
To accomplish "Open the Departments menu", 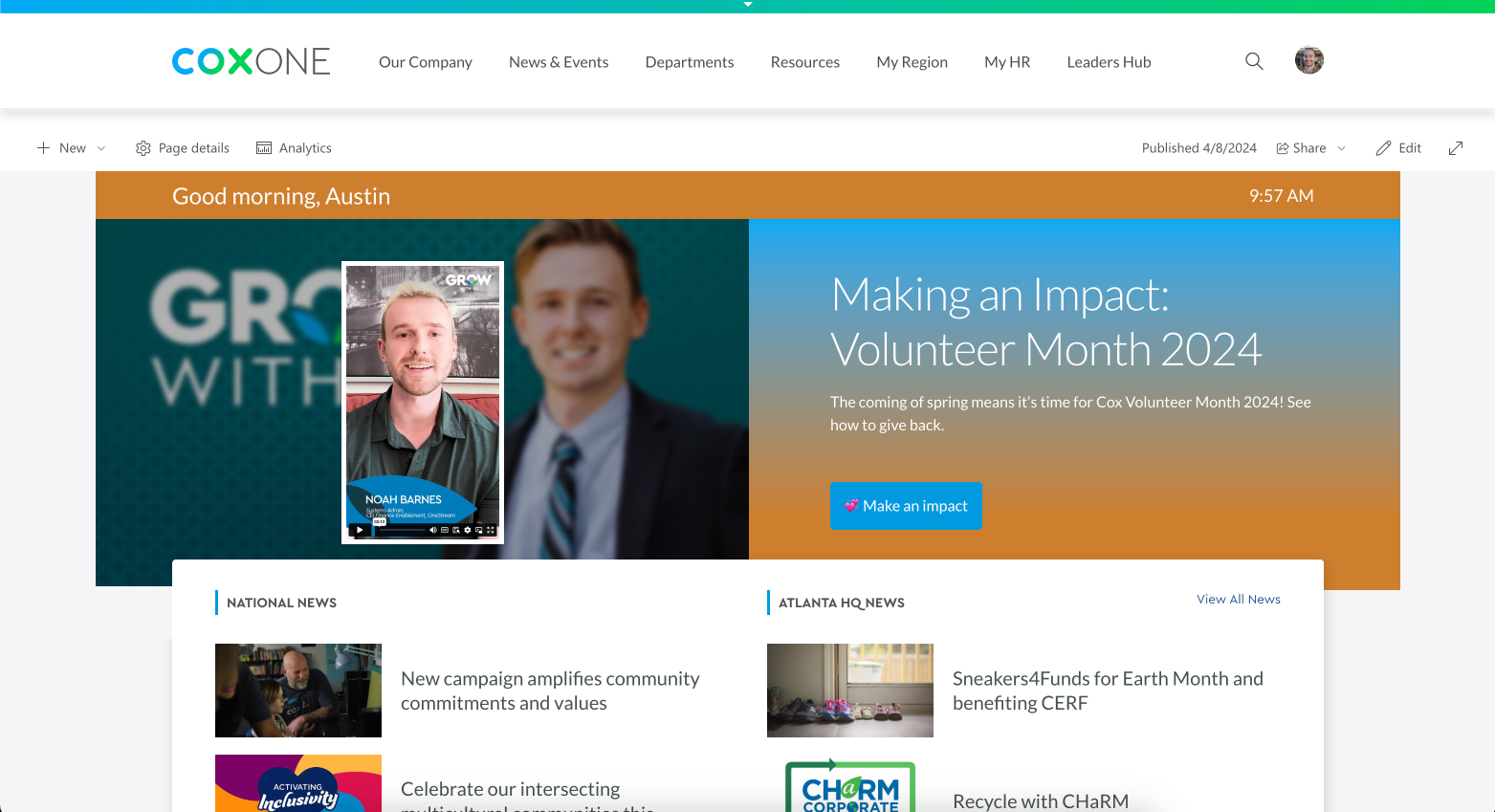I will [x=690, y=62].
